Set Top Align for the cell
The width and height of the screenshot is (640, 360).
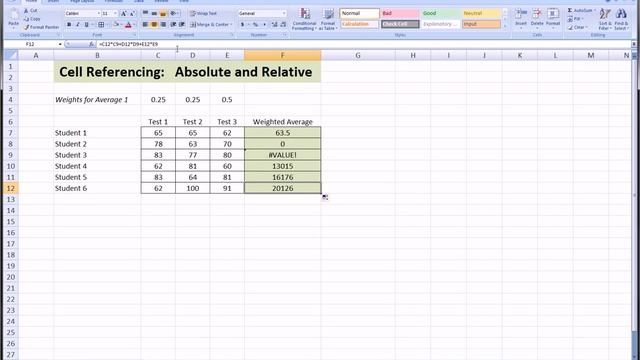pyautogui.click(x=145, y=13)
